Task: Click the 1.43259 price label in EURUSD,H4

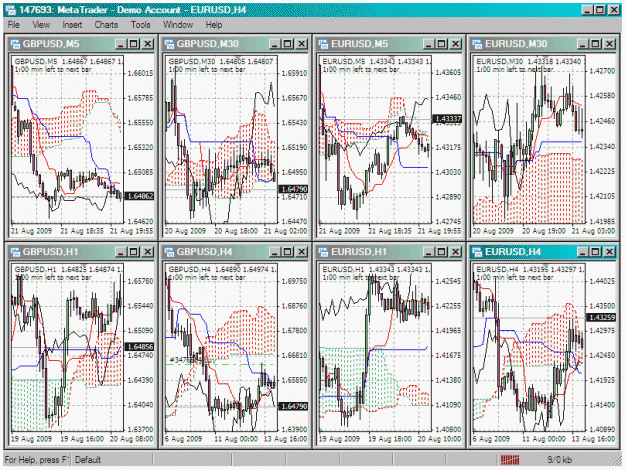Action: pyautogui.click(x=601, y=318)
